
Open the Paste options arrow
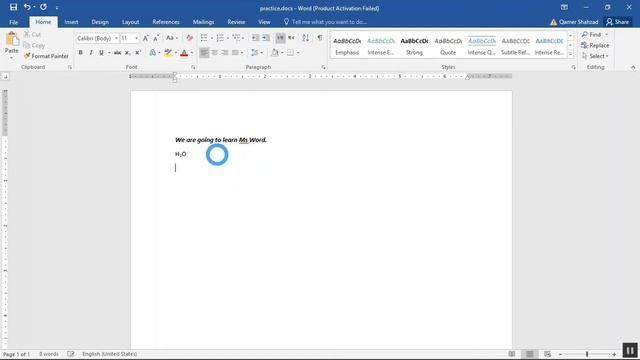11,58
